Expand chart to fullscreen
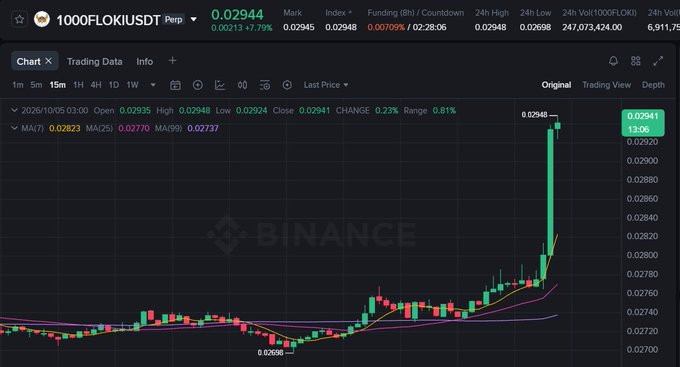This screenshot has width=680, height=367. [x=658, y=61]
